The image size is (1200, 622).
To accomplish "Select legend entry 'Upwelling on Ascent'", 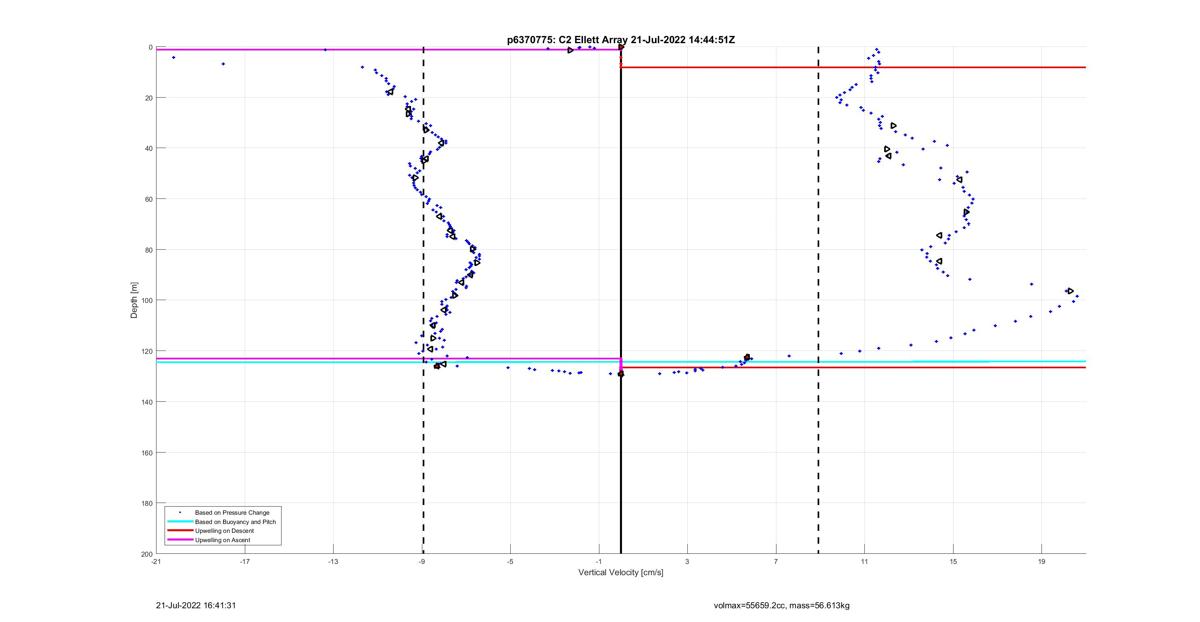I will [224, 540].
